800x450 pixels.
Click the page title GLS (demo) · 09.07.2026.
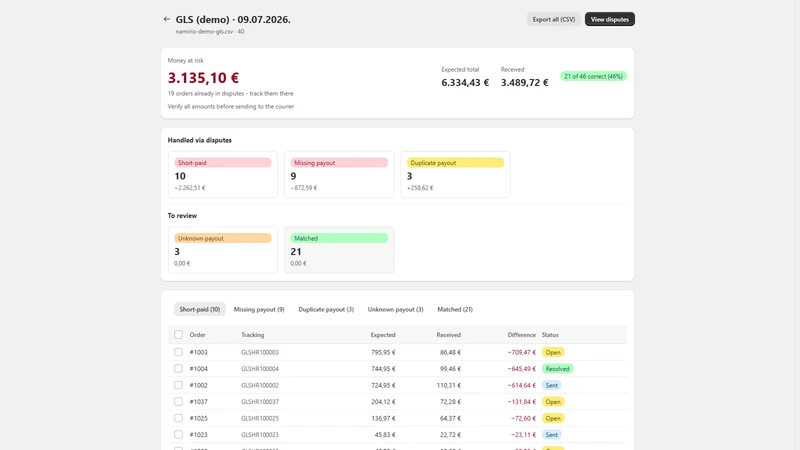[233, 19]
